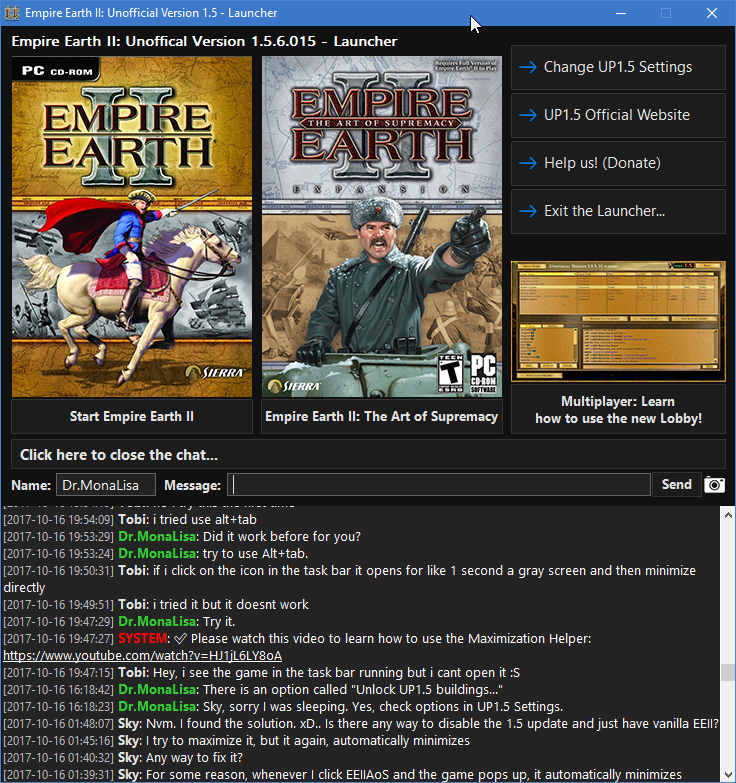
Task: Click the arrow icon beside Exit the Launcher
Action: (x=528, y=211)
